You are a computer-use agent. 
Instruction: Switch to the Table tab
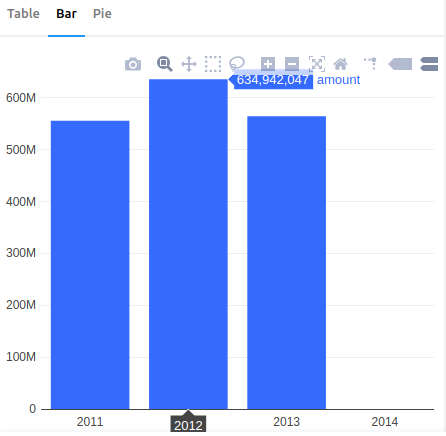(23, 14)
